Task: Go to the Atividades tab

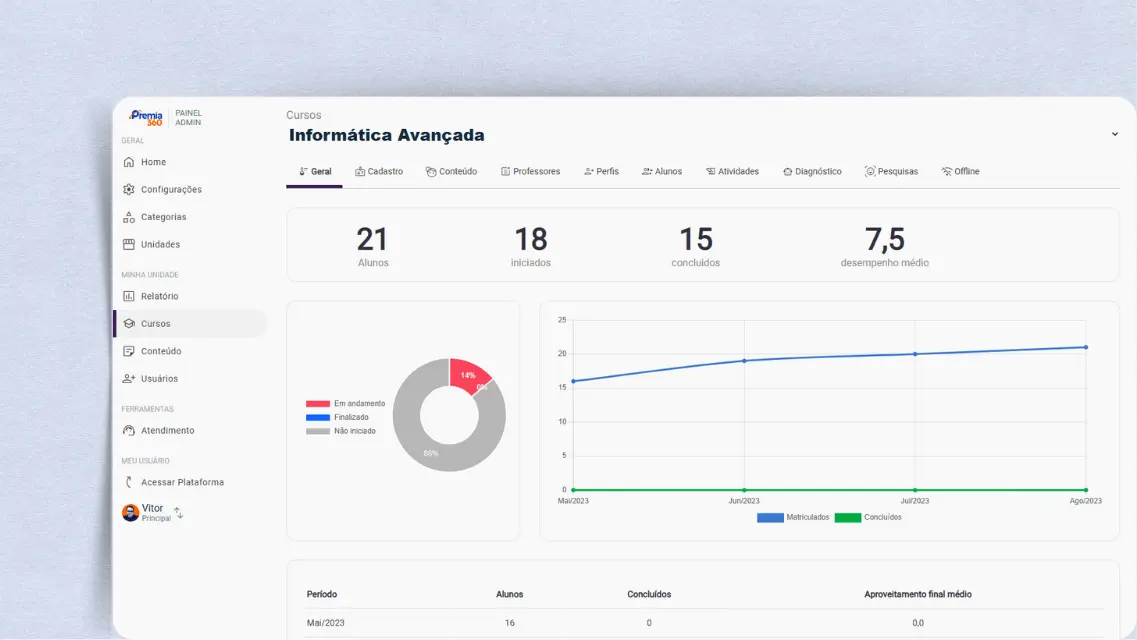Action: (x=732, y=172)
